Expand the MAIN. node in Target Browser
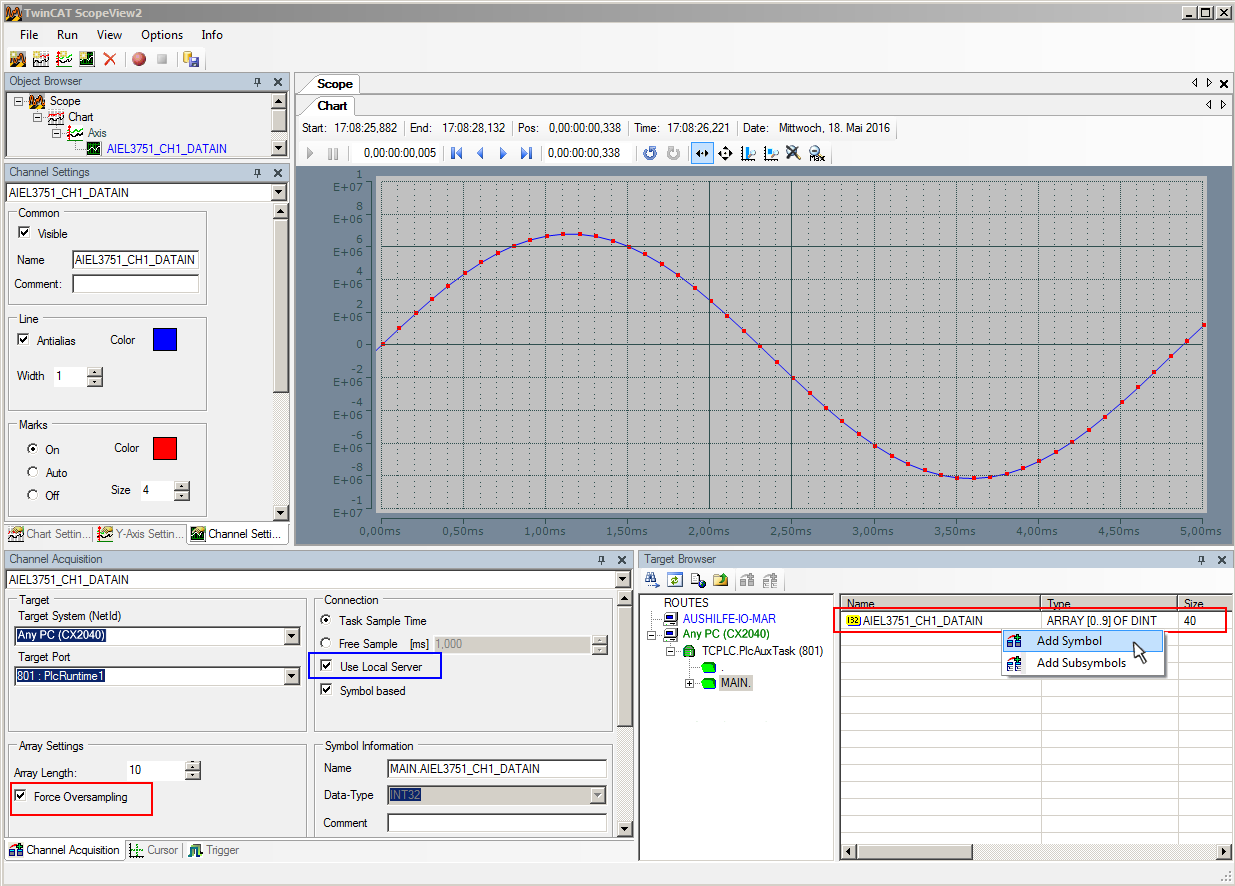Viewport: 1235px width, 886px height. click(690, 683)
